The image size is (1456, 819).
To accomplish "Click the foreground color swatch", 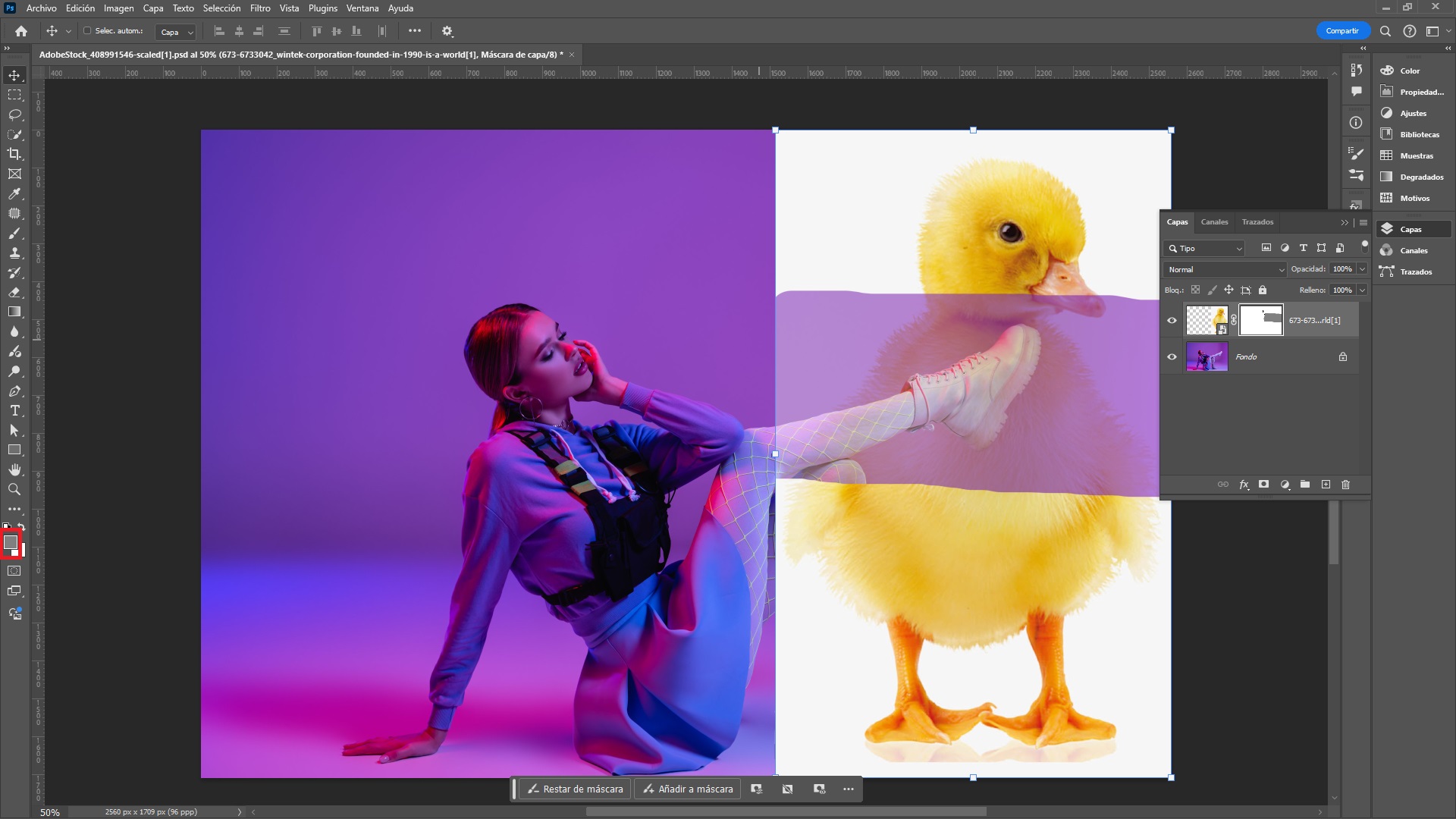I will coord(11,541).
